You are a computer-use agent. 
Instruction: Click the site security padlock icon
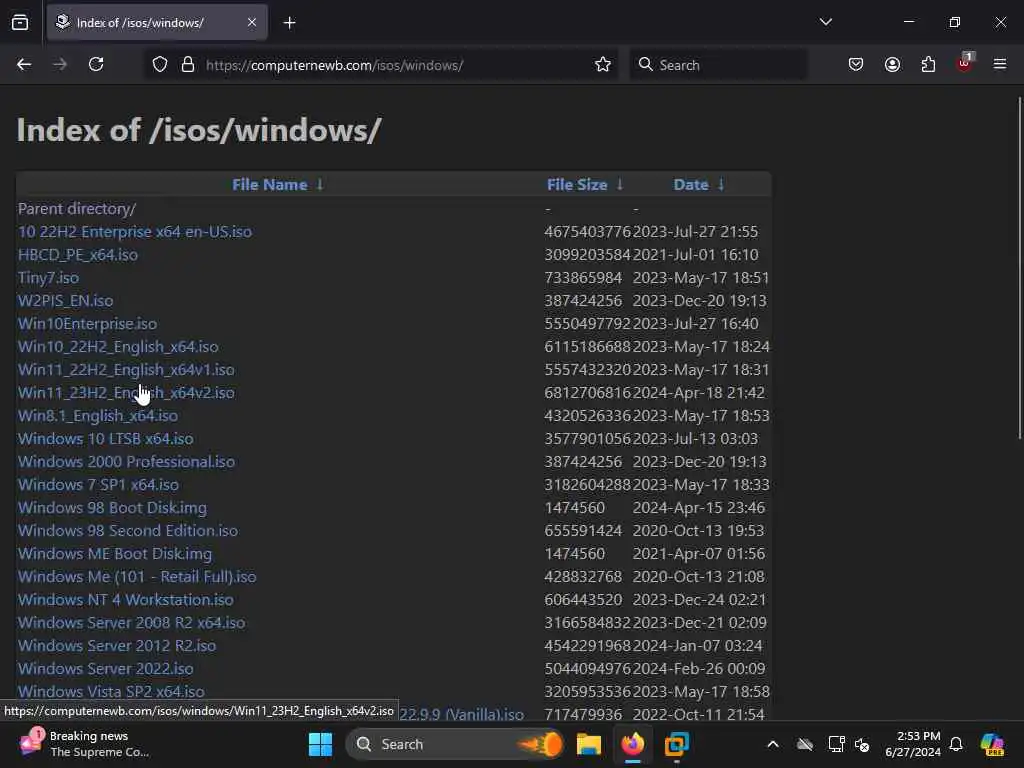click(188, 65)
